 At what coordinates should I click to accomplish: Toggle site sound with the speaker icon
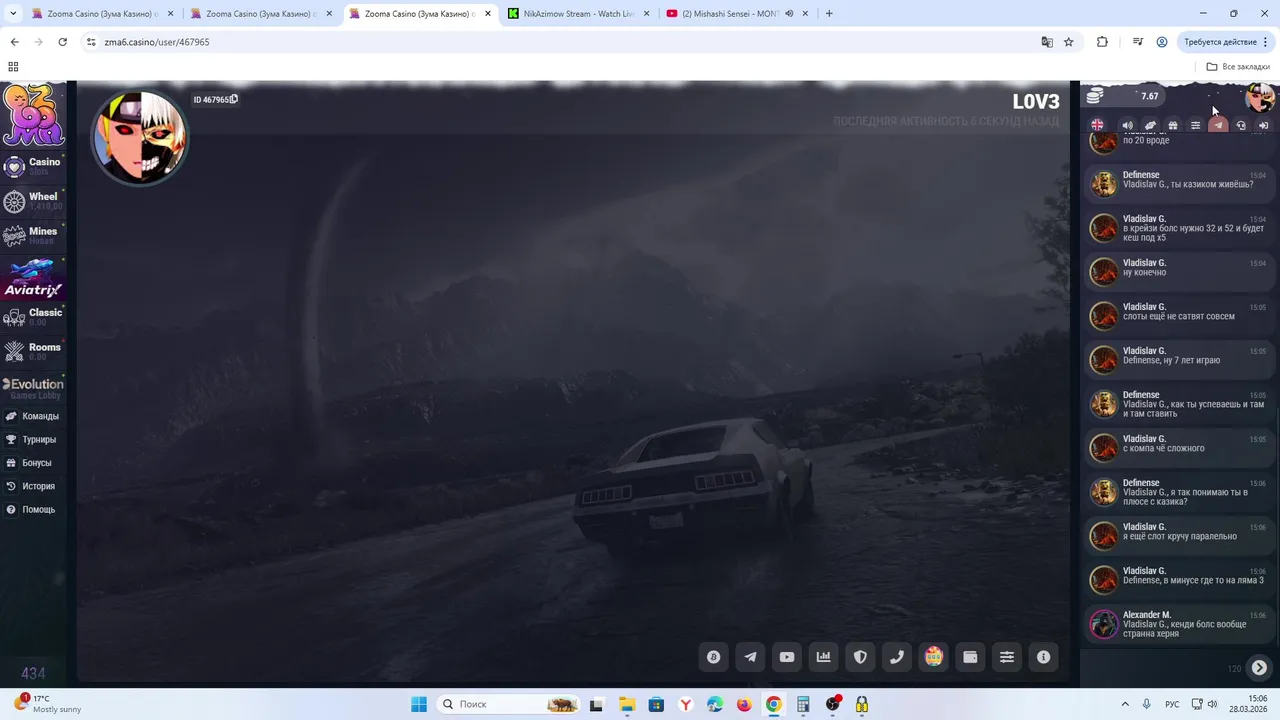click(1128, 125)
